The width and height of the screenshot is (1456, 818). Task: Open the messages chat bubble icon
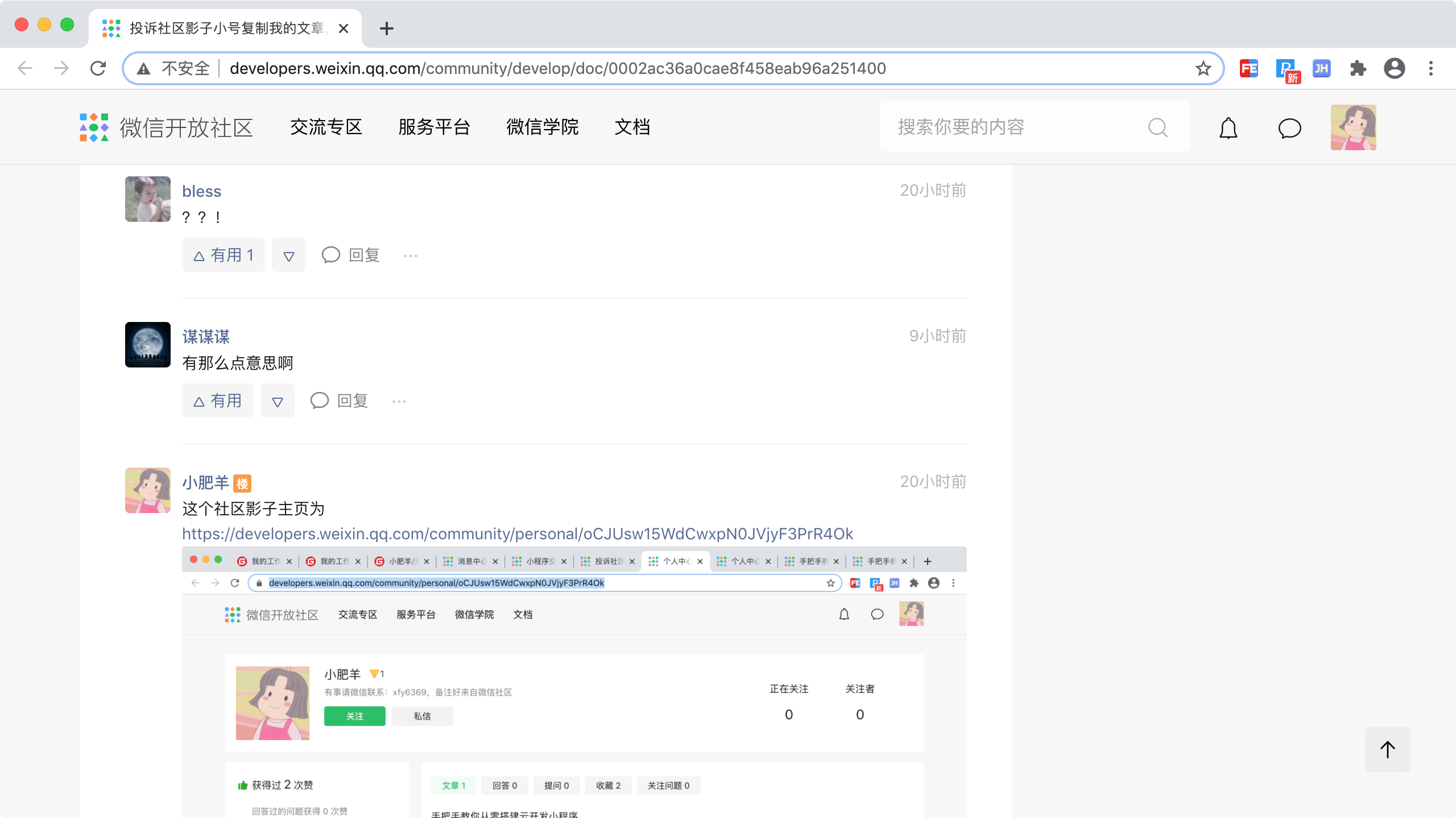[1289, 128]
